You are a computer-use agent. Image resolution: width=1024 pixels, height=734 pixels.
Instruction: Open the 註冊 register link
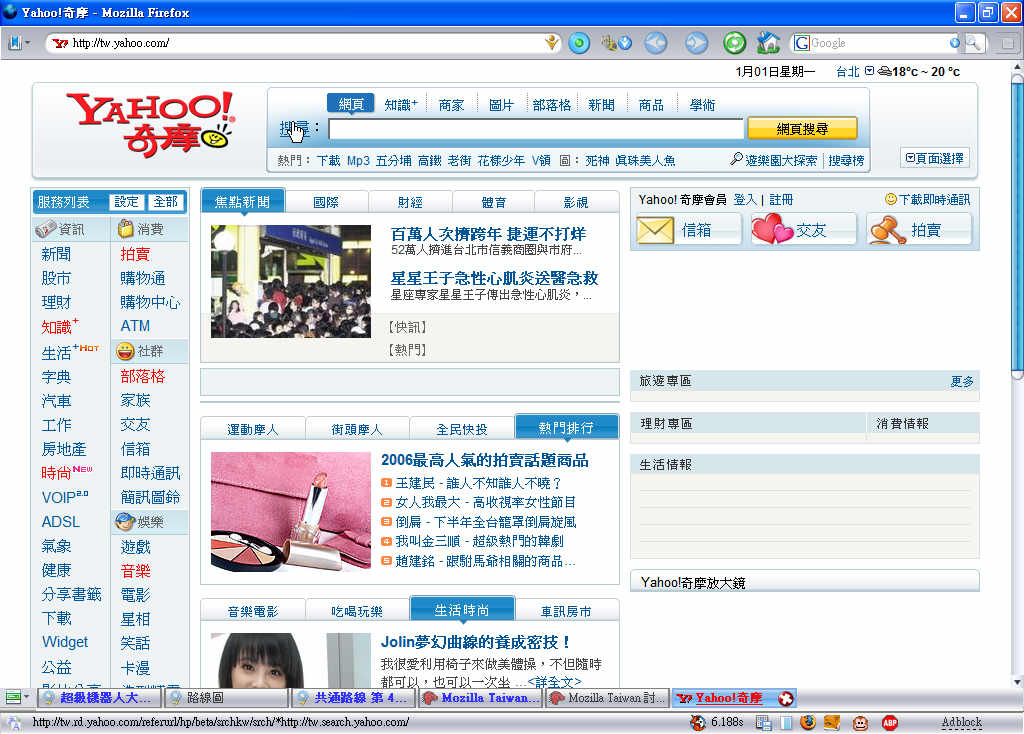781,199
